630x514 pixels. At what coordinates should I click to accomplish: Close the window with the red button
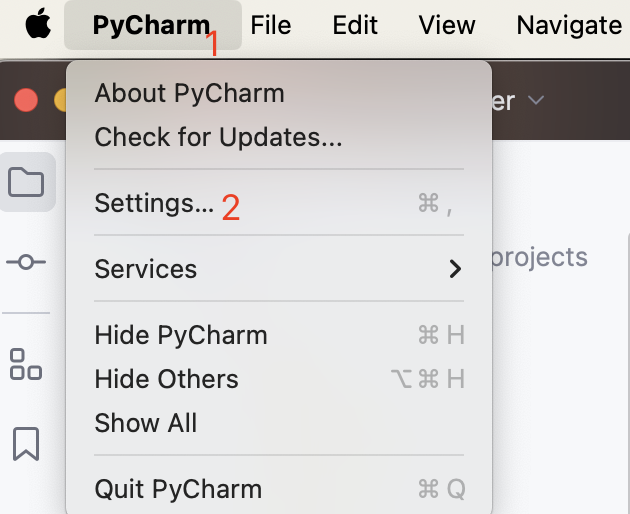pos(26,101)
